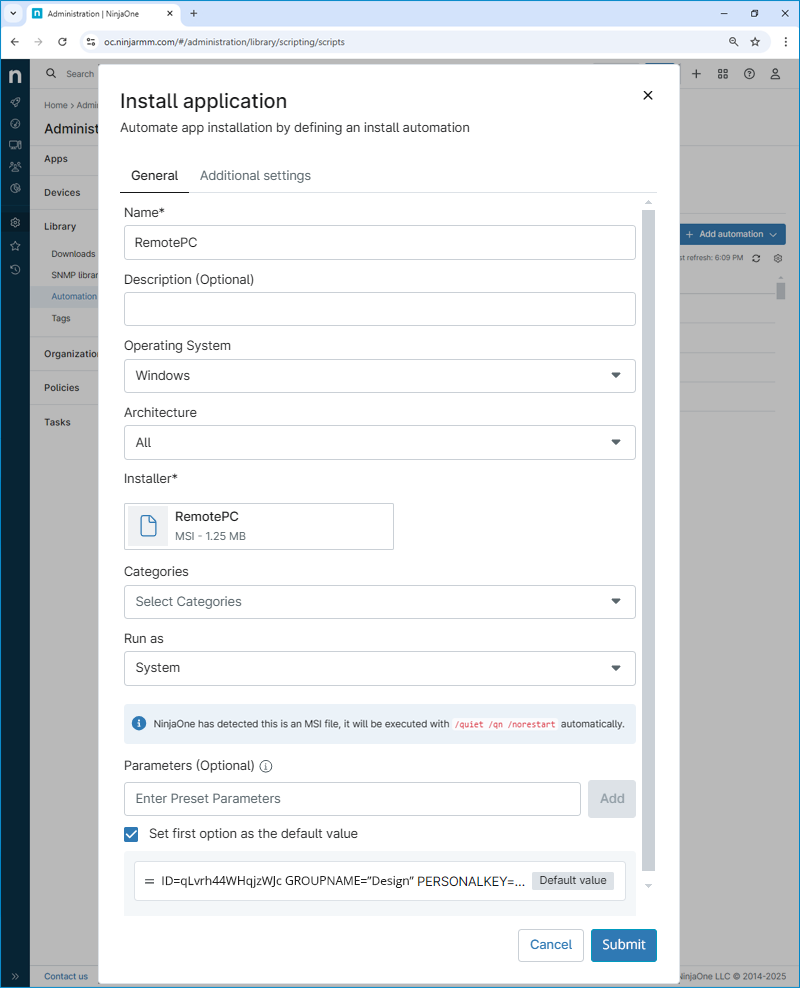Image resolution: width=800 pixels, height=988 pixels.
Task: Click the Cancel button
Action: 551,945
